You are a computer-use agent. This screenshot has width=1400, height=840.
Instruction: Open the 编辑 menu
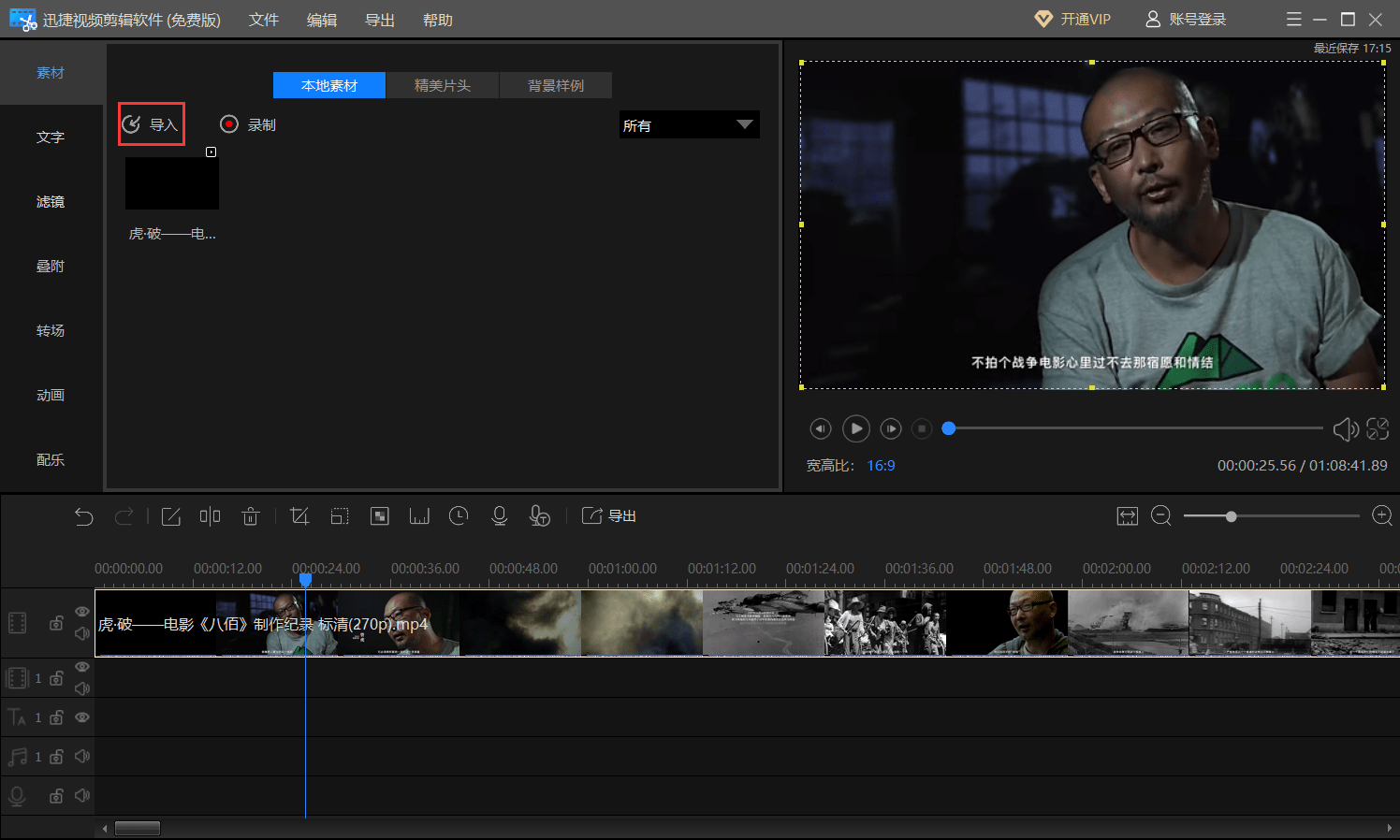click(x=322, y=20)
